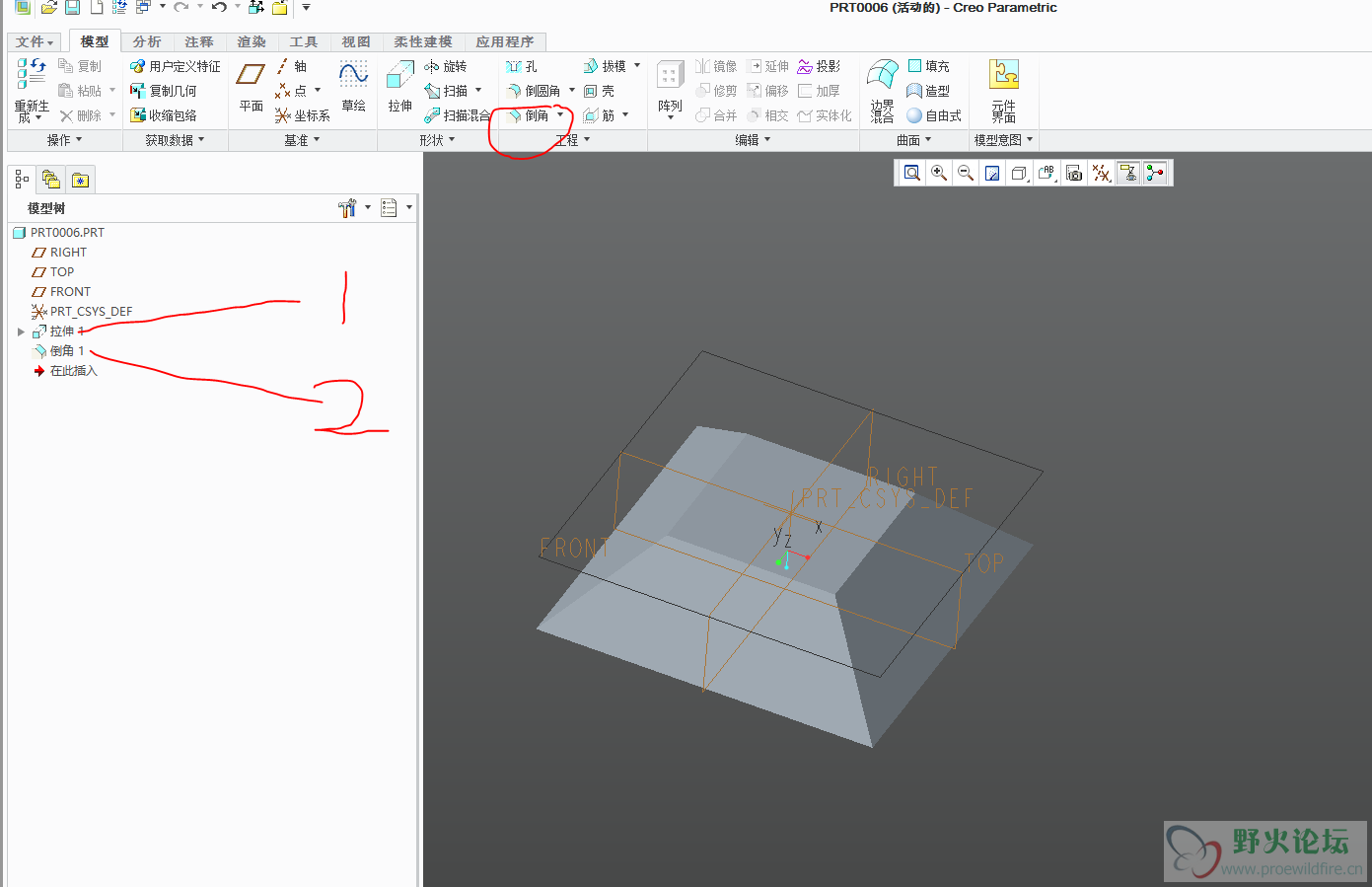1372x887 pixels.
Task: Switch to the Analysis (分析) tab
Action: (147, 41)
